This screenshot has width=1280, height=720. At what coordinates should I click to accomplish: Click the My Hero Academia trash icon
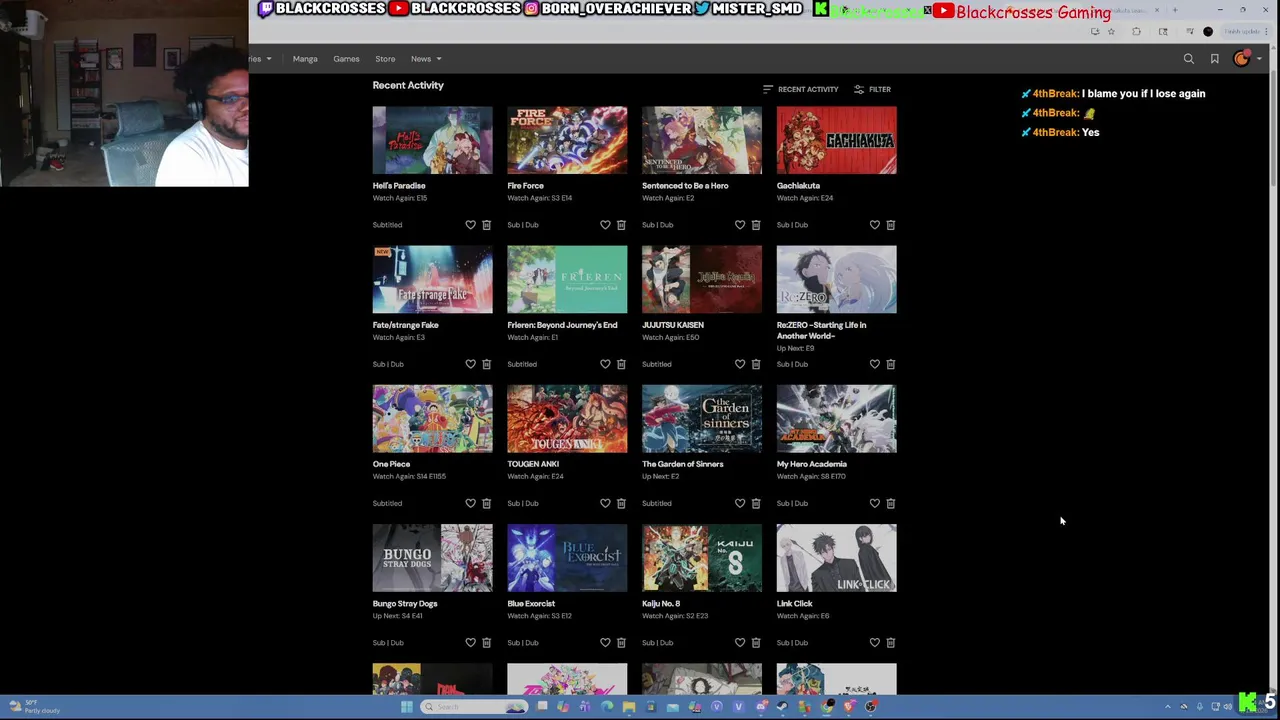click(x=891, y=503)
